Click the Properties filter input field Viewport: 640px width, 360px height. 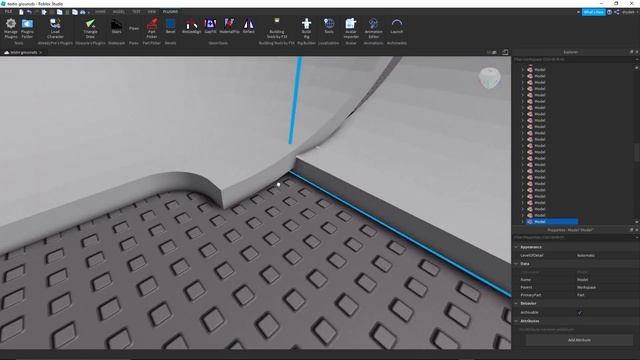(x=573, y=237)
